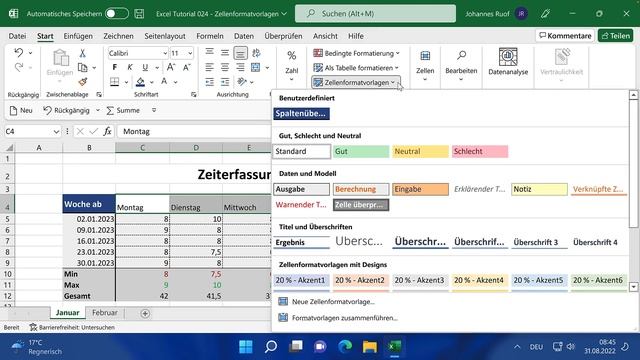
Task: Click the Format Painter brush icon
Action: click(83, 82)
